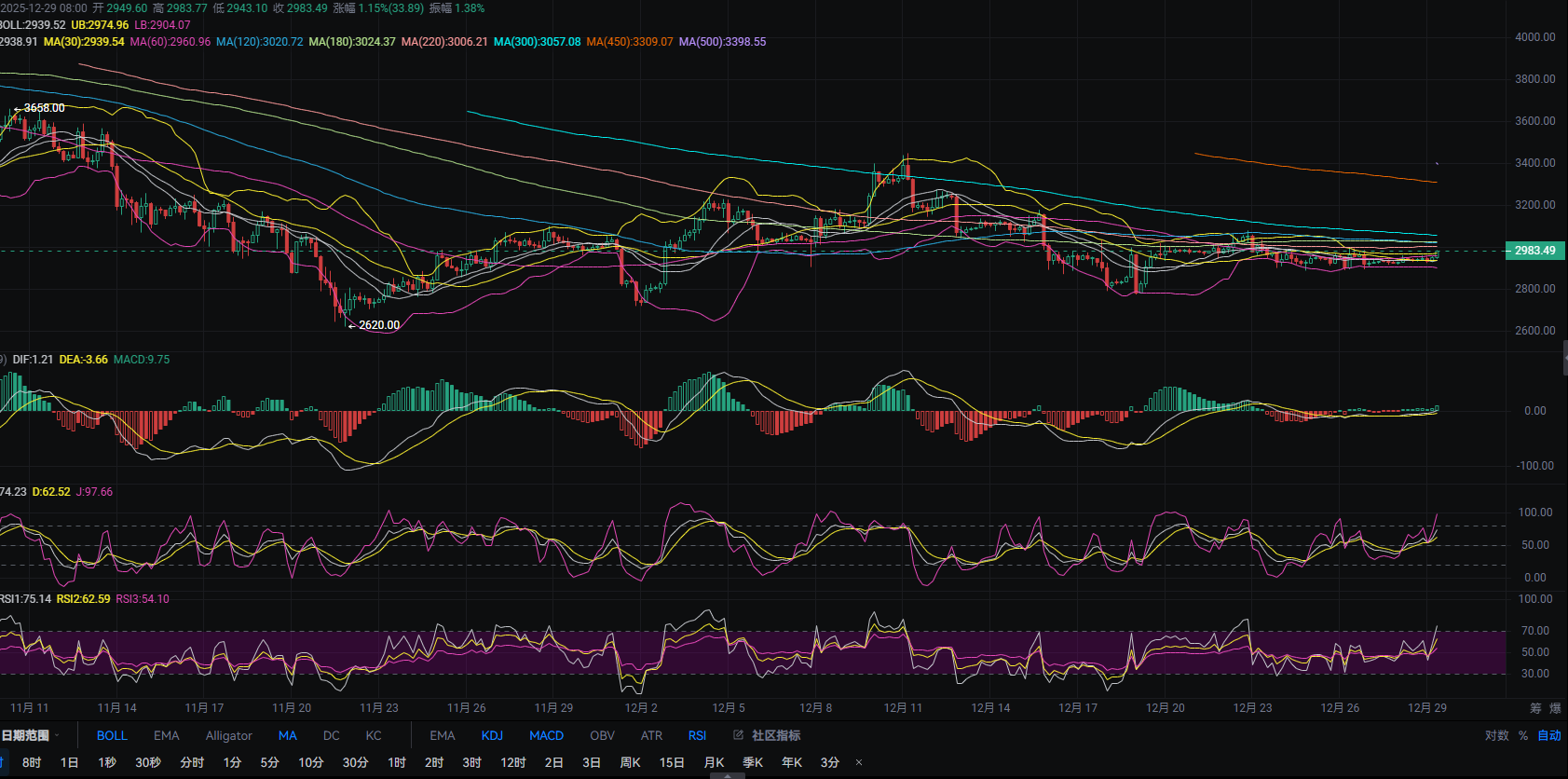Click the green 2983.49 current price label

[x=1534, y=251]
